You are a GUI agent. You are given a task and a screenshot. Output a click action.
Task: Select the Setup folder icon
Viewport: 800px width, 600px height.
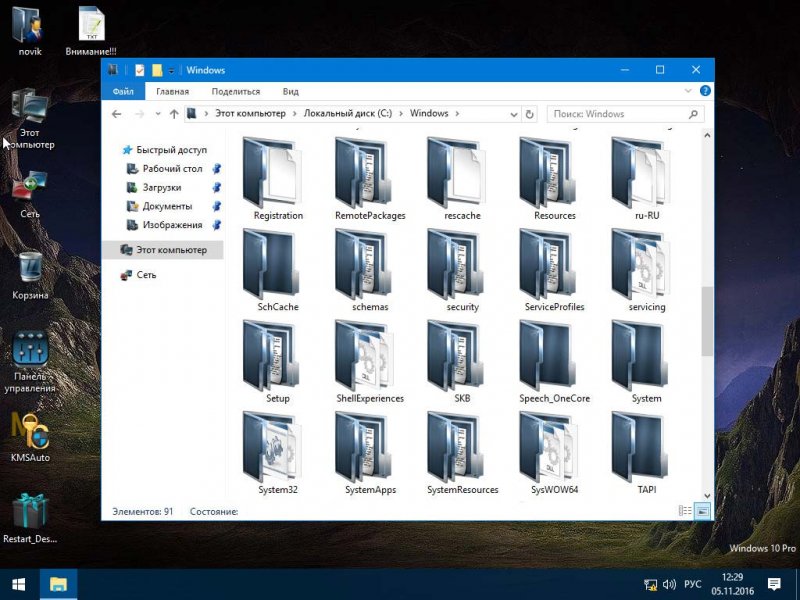pos(272,356)
